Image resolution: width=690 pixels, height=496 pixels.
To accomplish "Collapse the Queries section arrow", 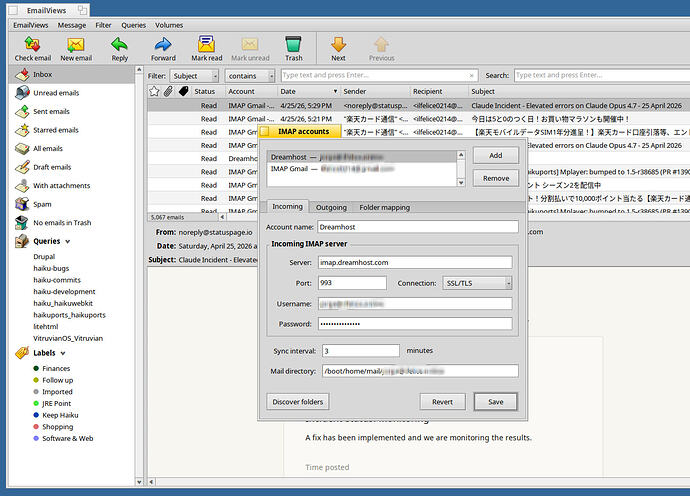I will point(68,242).
